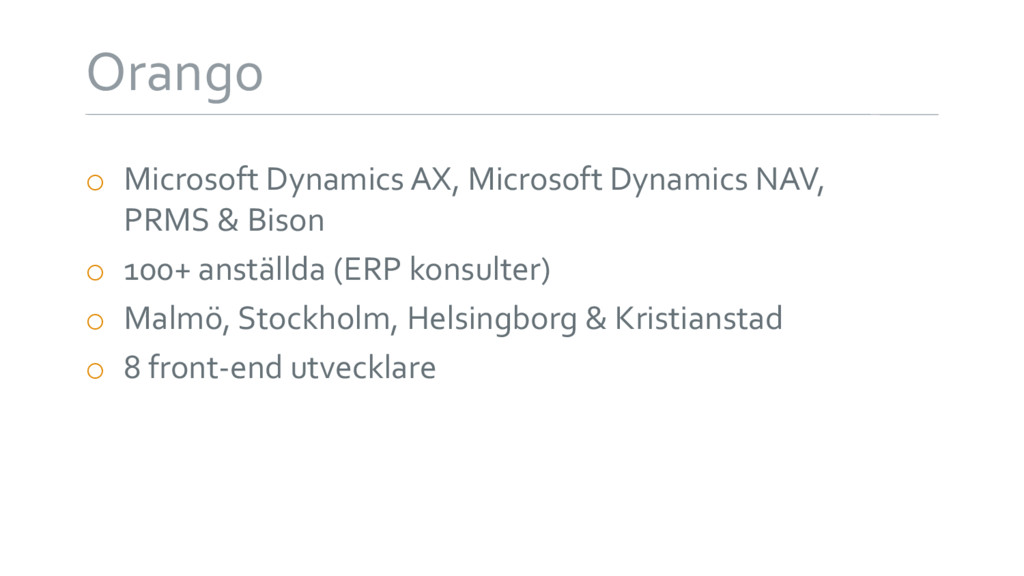Click the "Orango" slide title
Viewport: 1024px width, 576px height.
(174, 74)
